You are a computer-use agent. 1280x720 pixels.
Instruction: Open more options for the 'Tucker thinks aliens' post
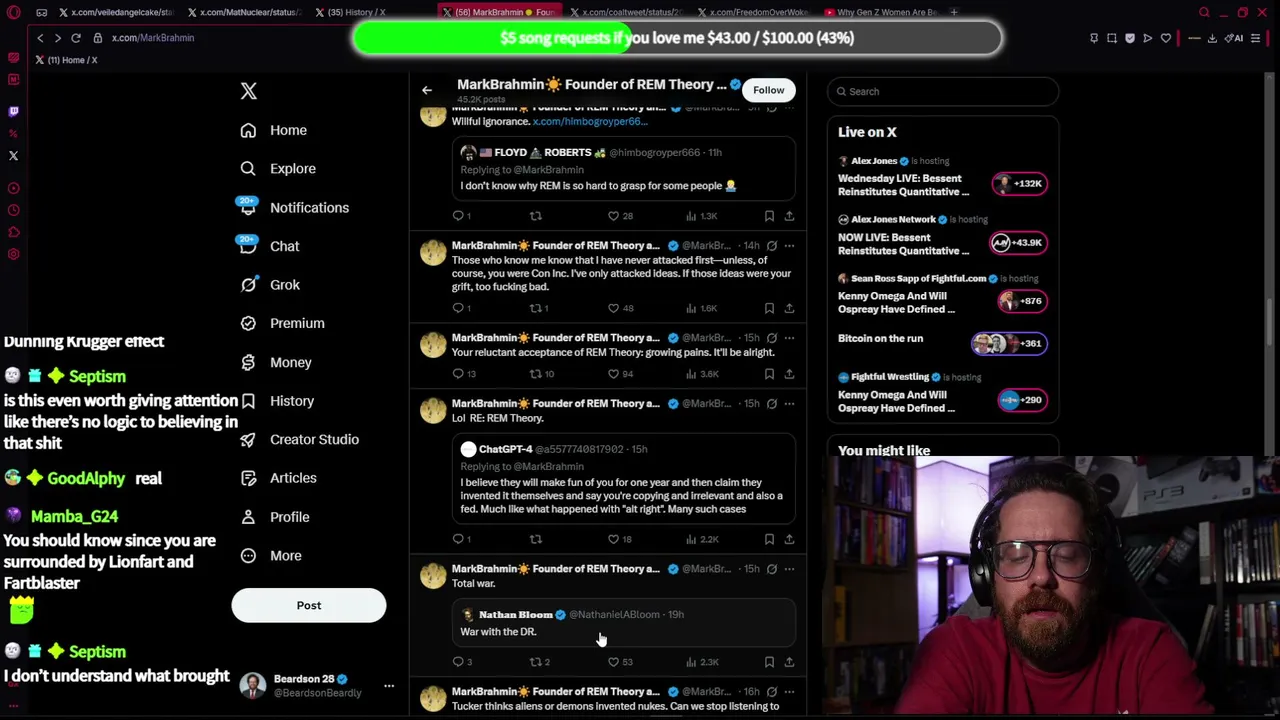pyautogui.click(x=789, y=692)
